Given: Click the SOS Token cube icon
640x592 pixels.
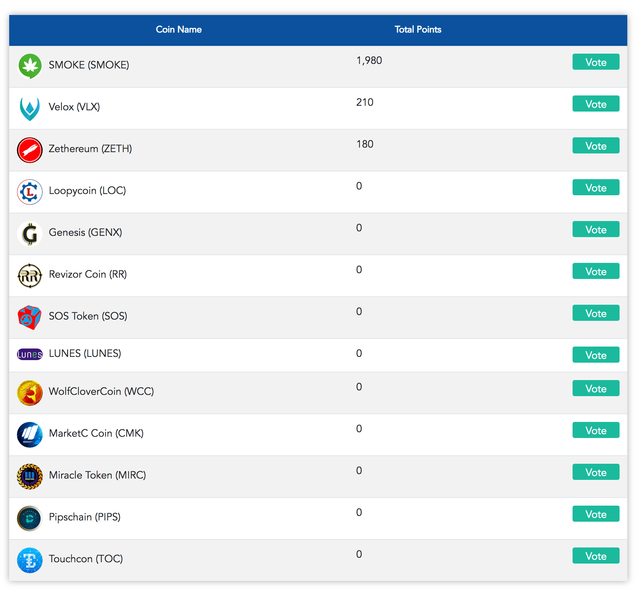Looking at the screenshot, I should point(29,317).
